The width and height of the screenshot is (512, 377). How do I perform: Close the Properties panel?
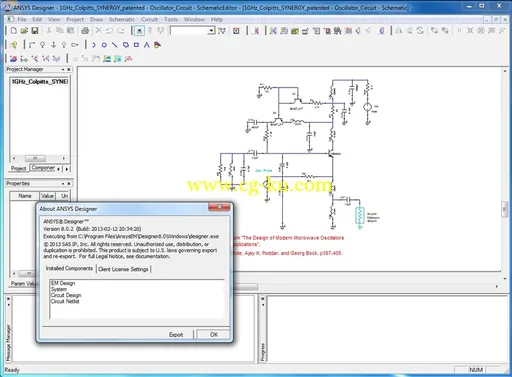69,184
